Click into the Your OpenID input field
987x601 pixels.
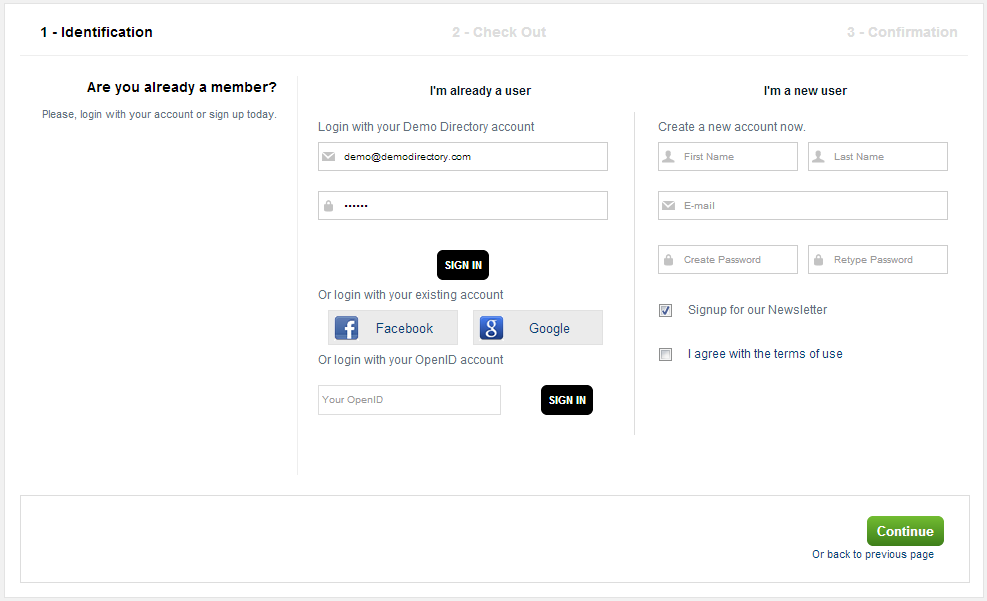(409, 400)
